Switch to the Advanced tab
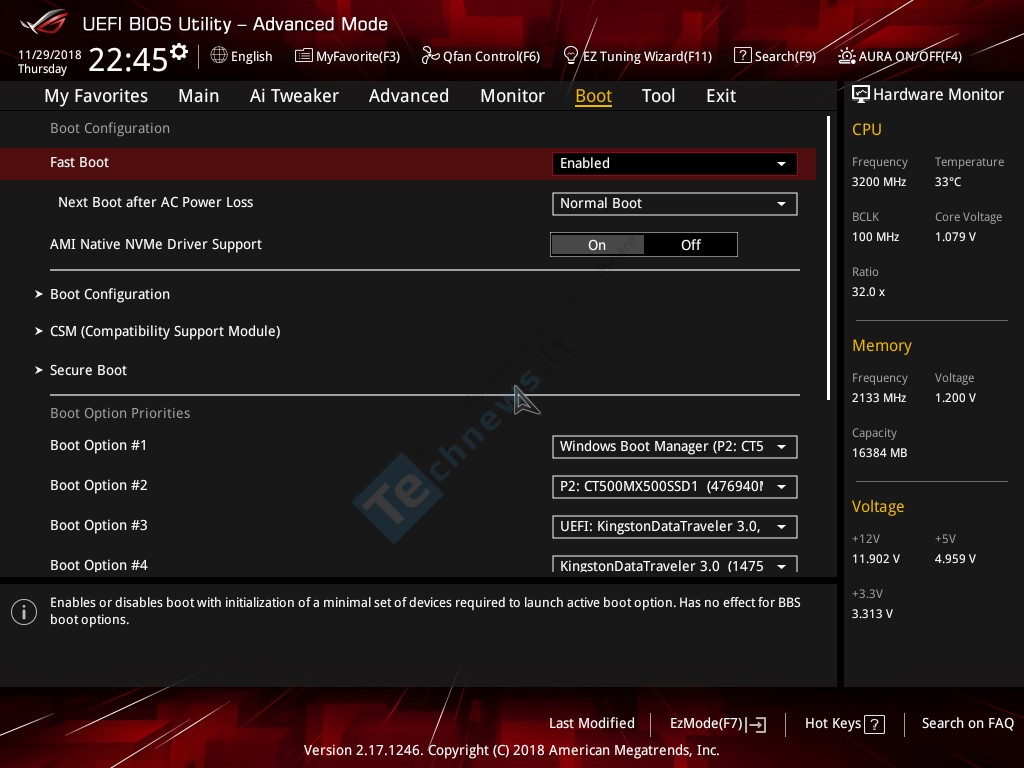The height and width of the screenshot is (768, 1024). coord(409,96)
